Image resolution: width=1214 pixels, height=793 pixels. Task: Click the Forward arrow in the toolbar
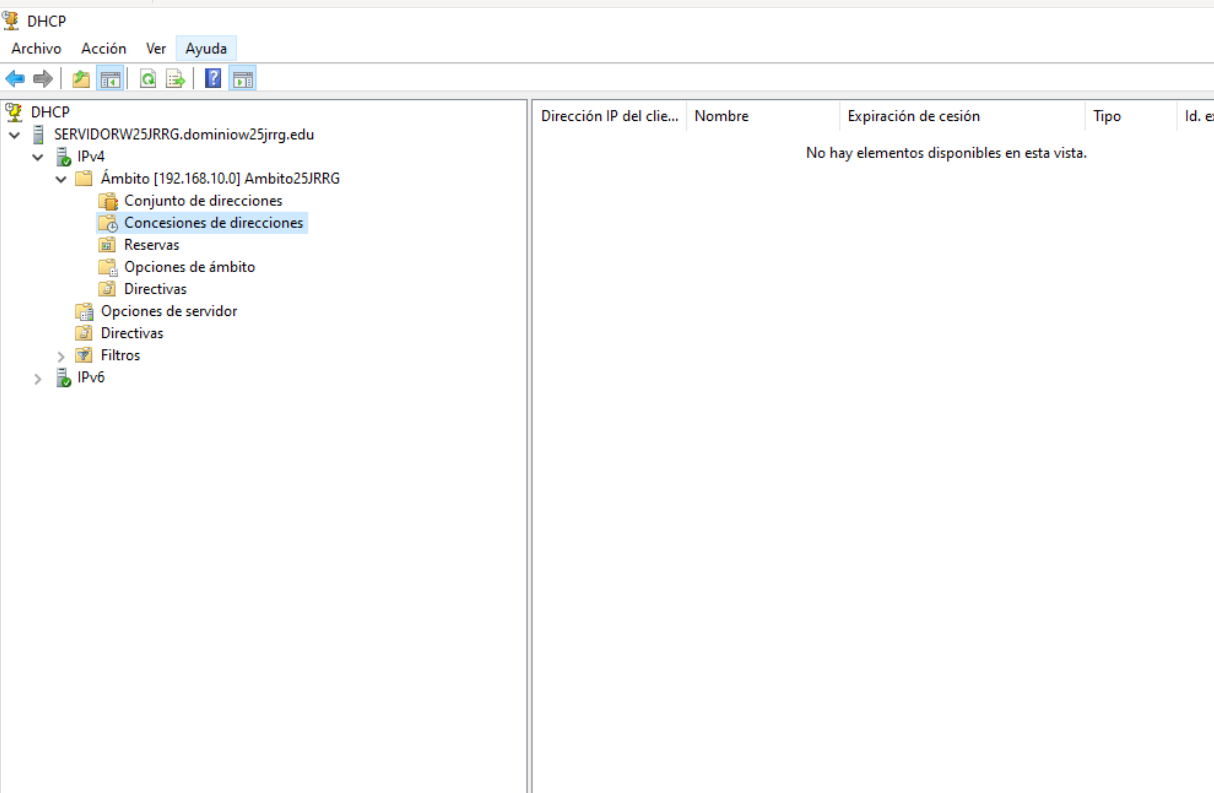coord(43,79)
